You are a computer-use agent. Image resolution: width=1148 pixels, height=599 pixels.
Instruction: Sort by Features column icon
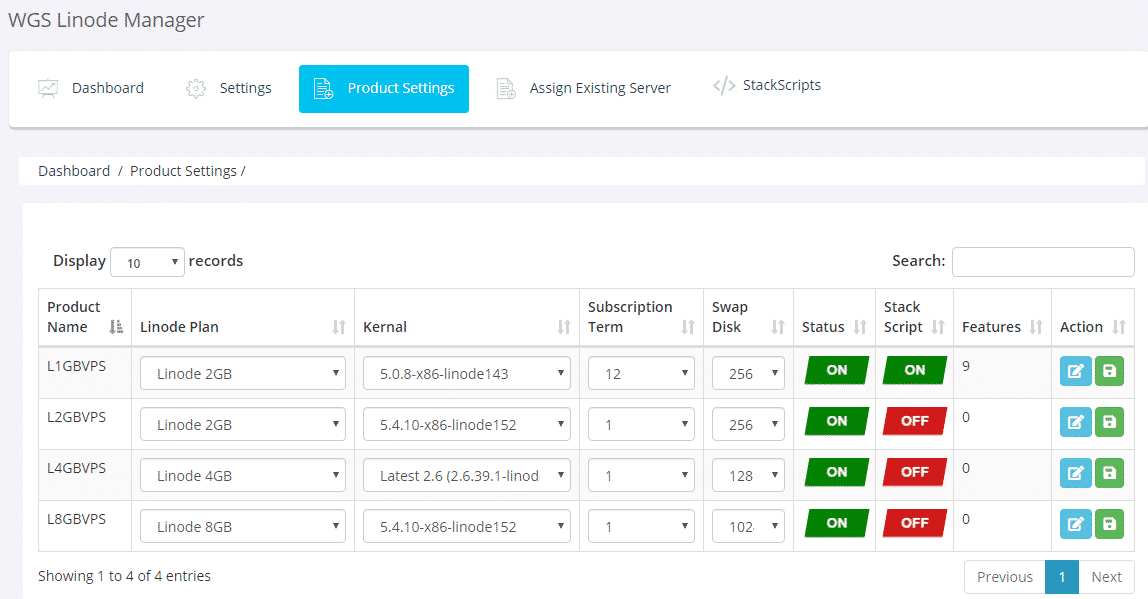(x=1035, y=327)
